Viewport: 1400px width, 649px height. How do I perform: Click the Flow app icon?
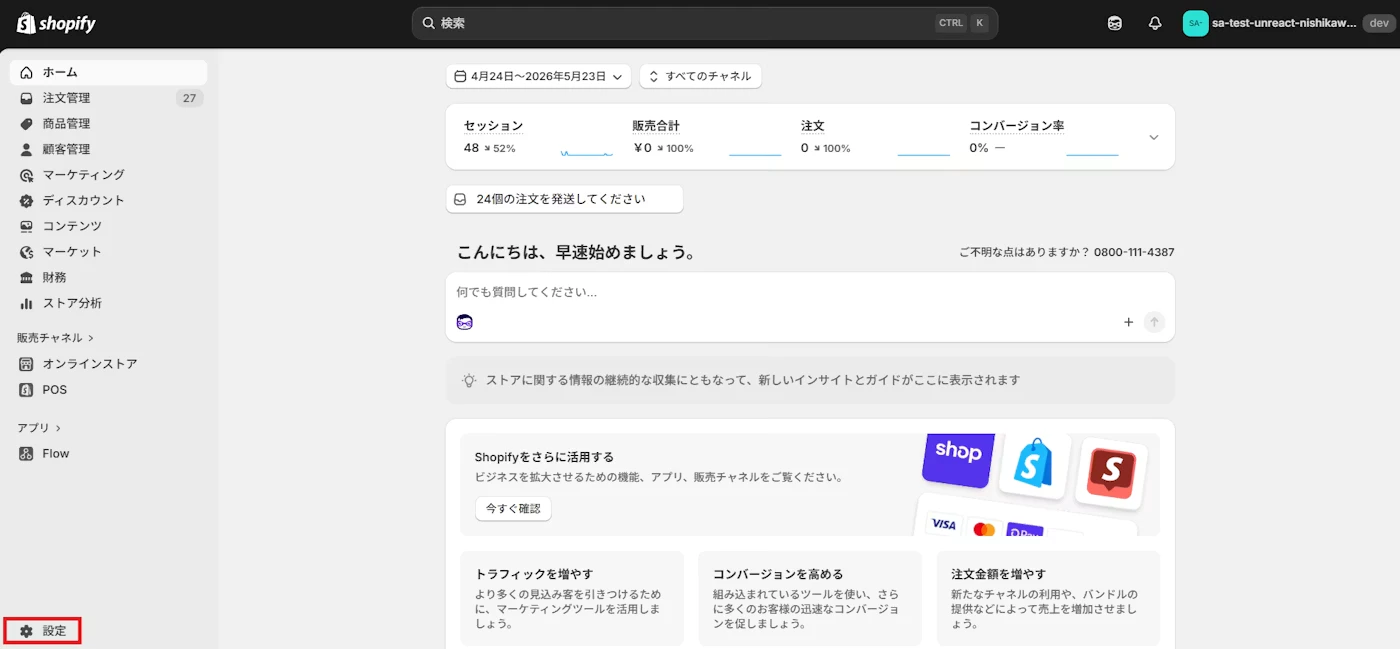[x=26, y=454]
